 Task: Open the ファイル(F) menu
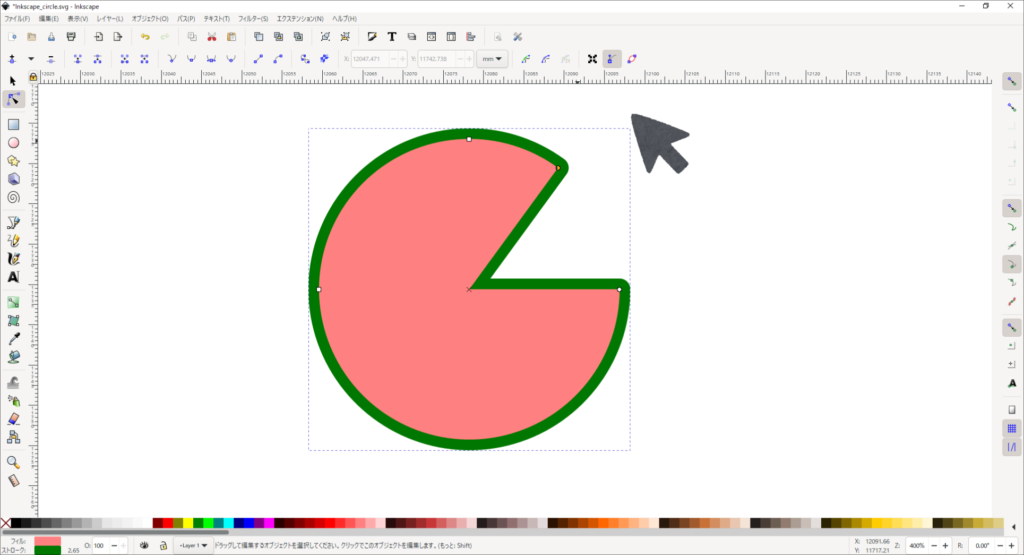pos(17,19)
